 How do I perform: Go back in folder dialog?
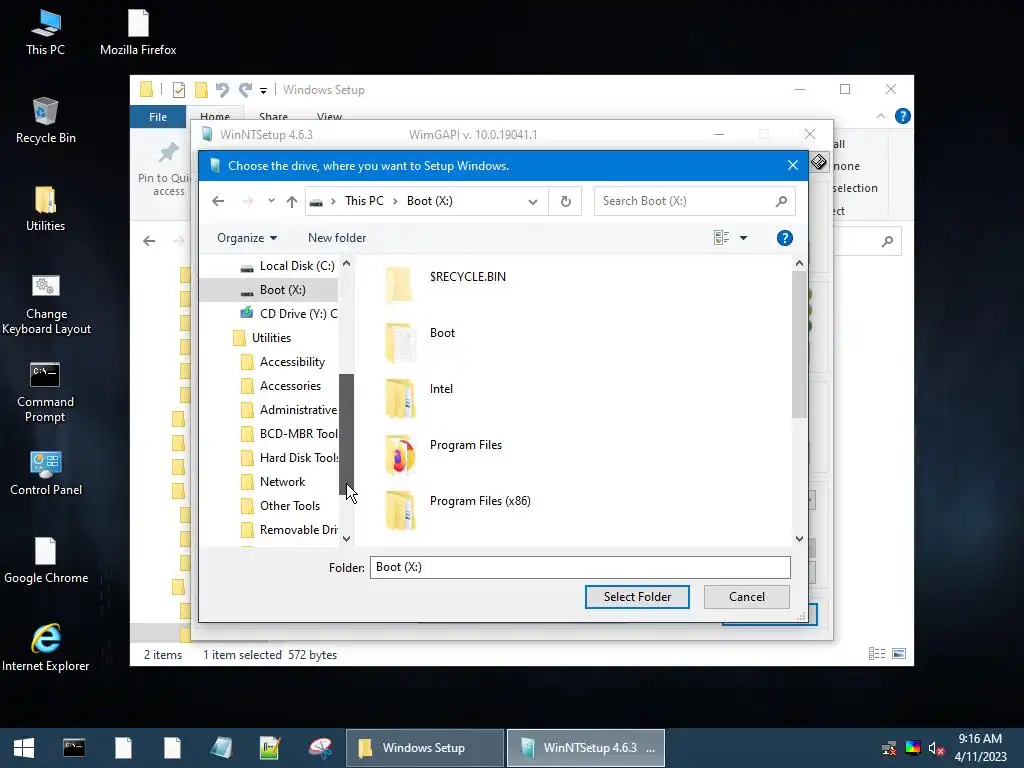click(218, 201)
